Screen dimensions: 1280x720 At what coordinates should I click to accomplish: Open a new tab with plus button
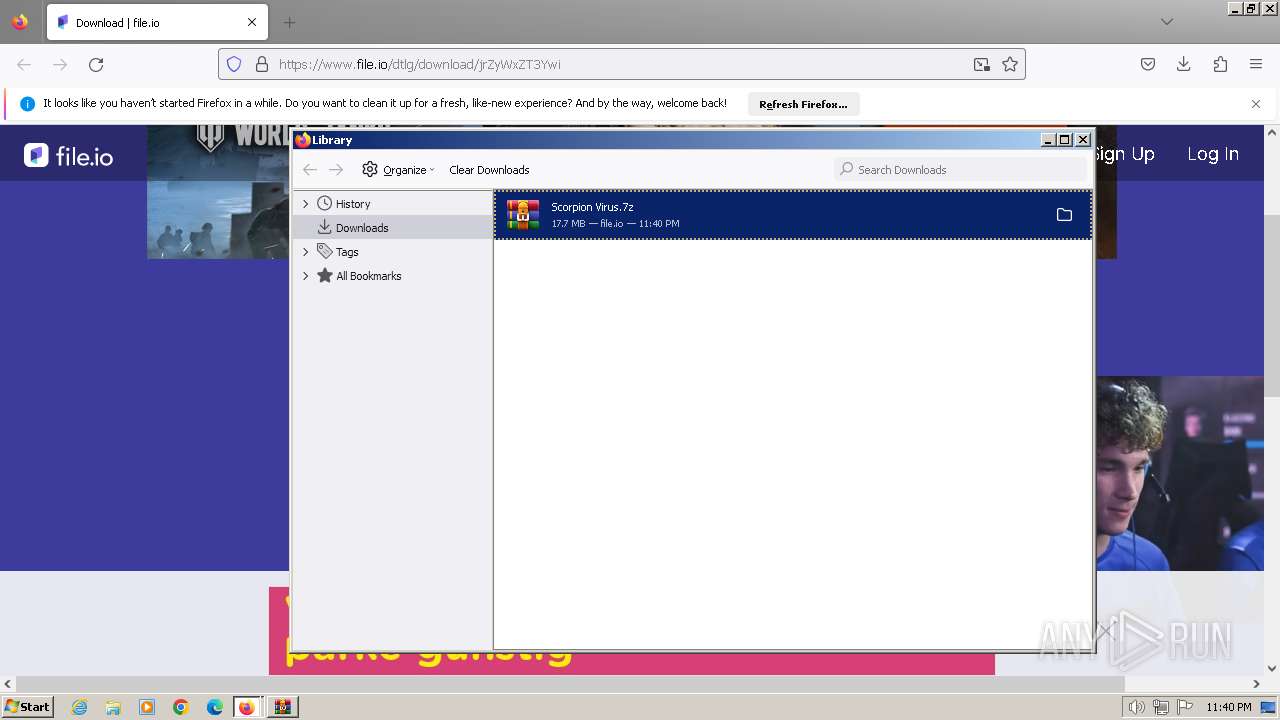[289, 22]
